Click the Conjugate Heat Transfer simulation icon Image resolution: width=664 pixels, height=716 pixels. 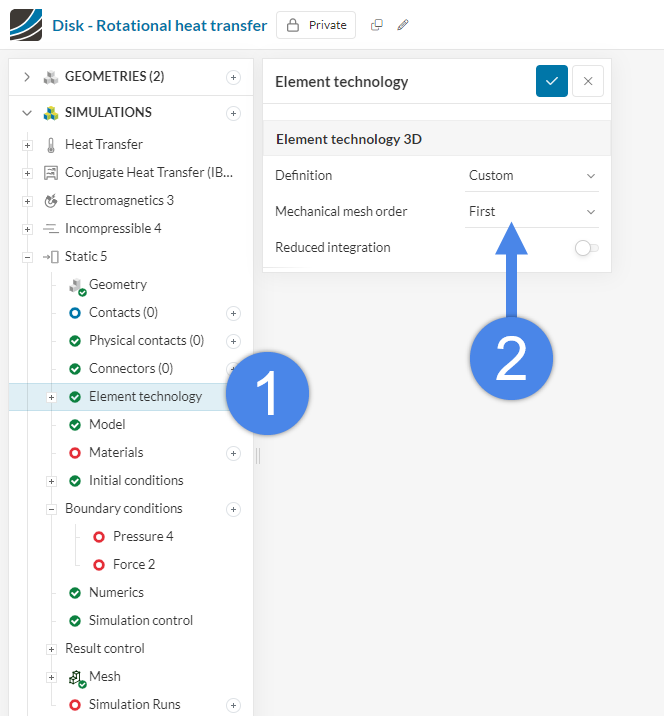pos(51,173)
